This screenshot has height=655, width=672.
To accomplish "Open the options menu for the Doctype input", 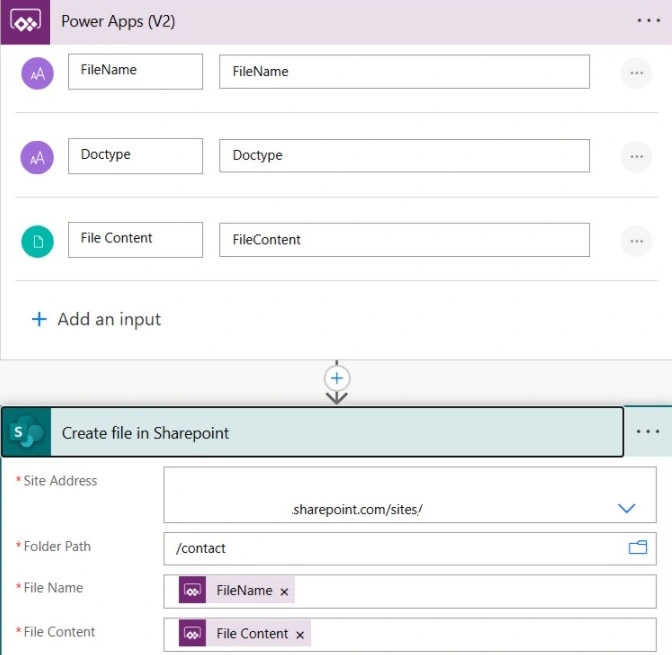I will 636,156.
